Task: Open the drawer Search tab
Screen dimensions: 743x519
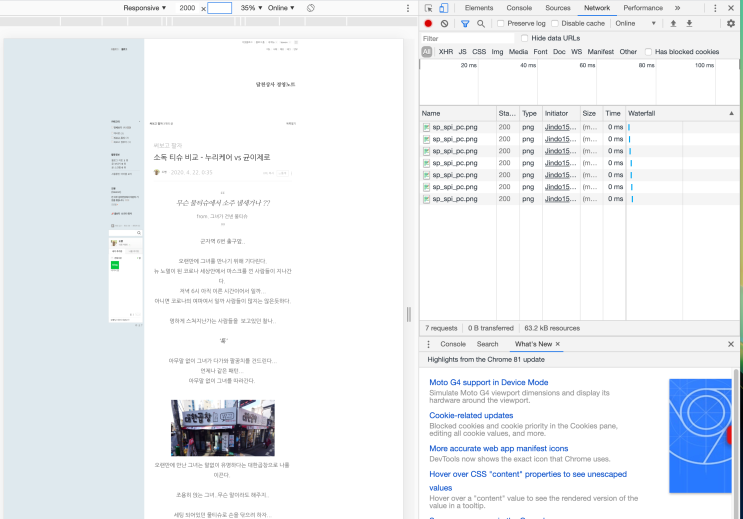Action: coord(488,344)
